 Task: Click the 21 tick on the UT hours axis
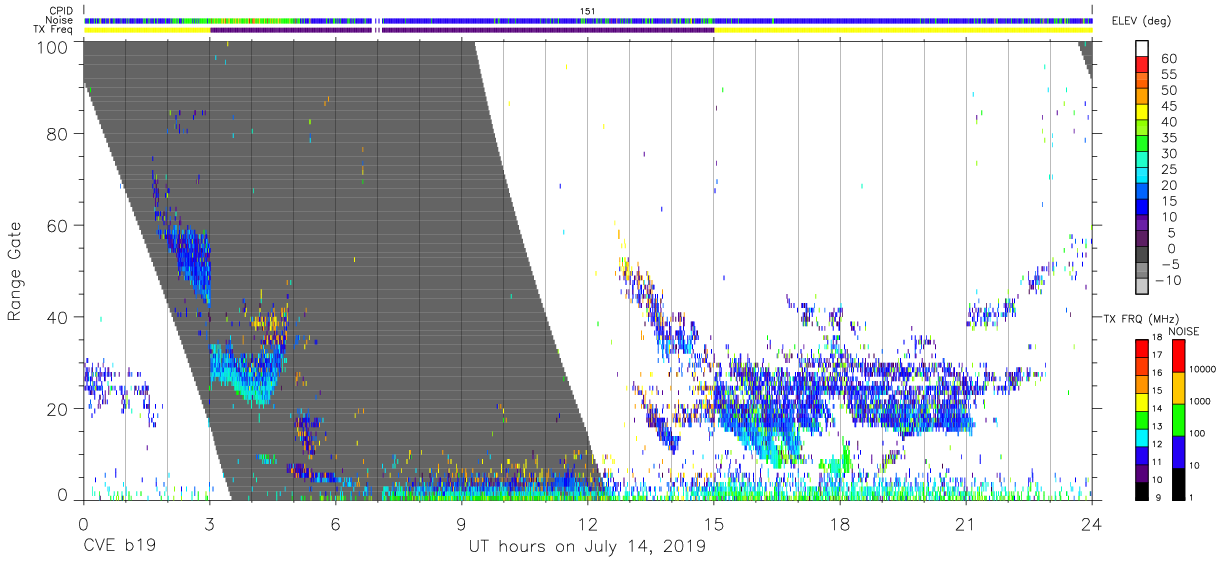965,524
